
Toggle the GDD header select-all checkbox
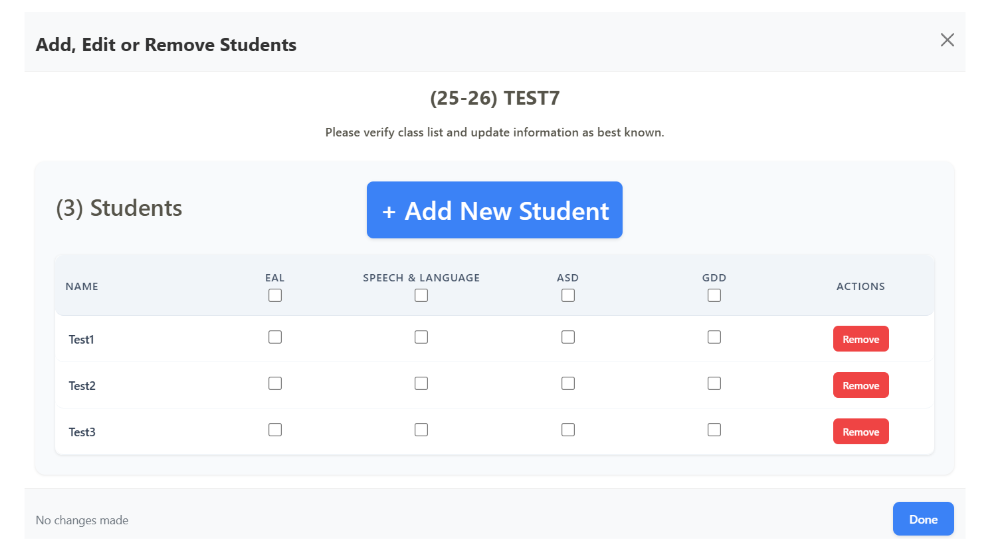click(714, 295)
